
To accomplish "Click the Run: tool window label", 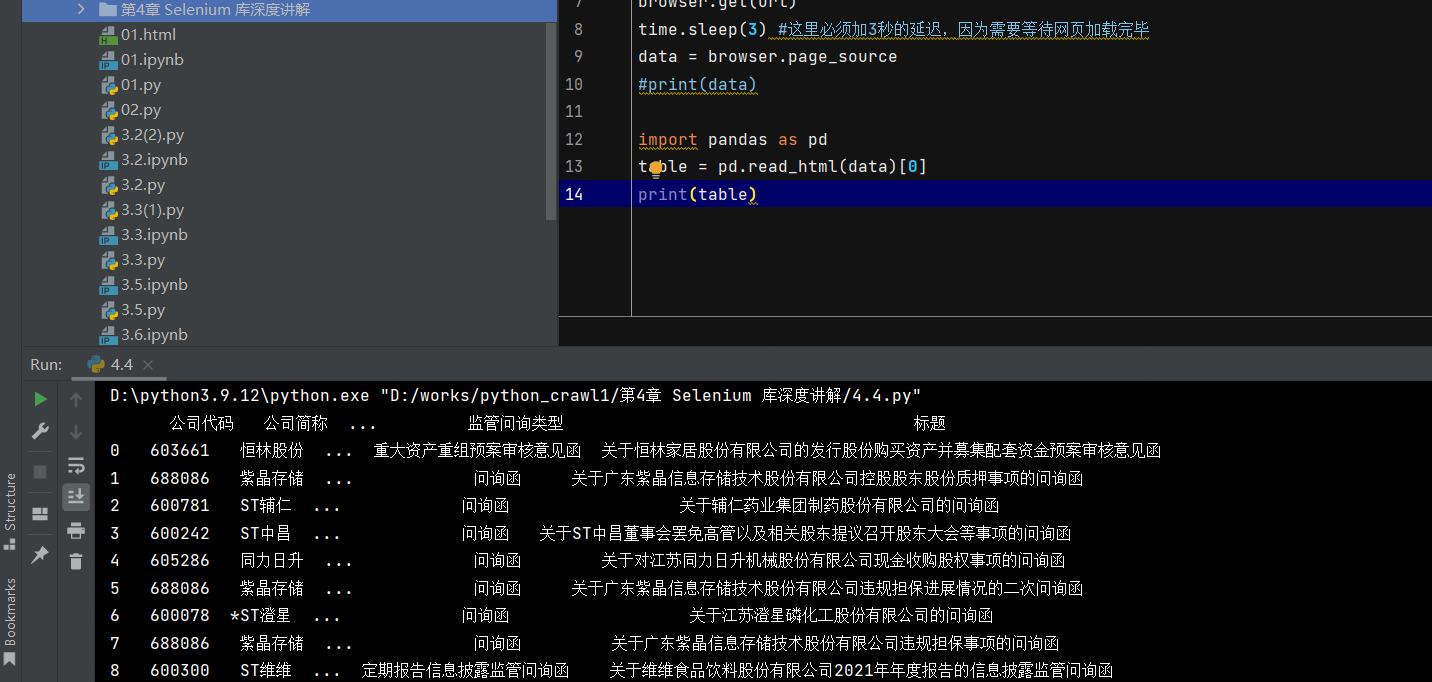I will coord(46,364).
